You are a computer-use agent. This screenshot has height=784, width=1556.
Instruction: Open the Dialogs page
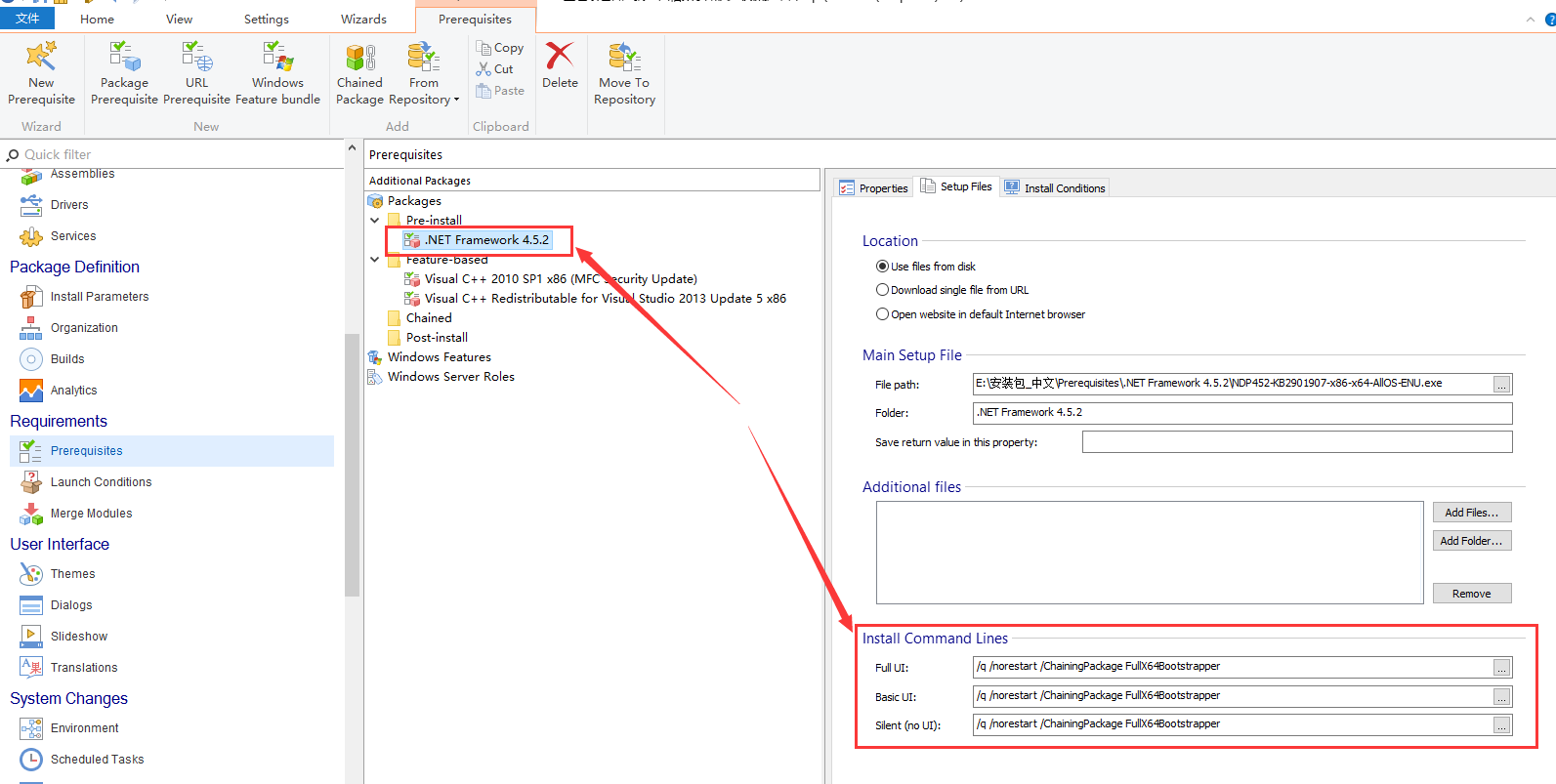coord(71,605)
